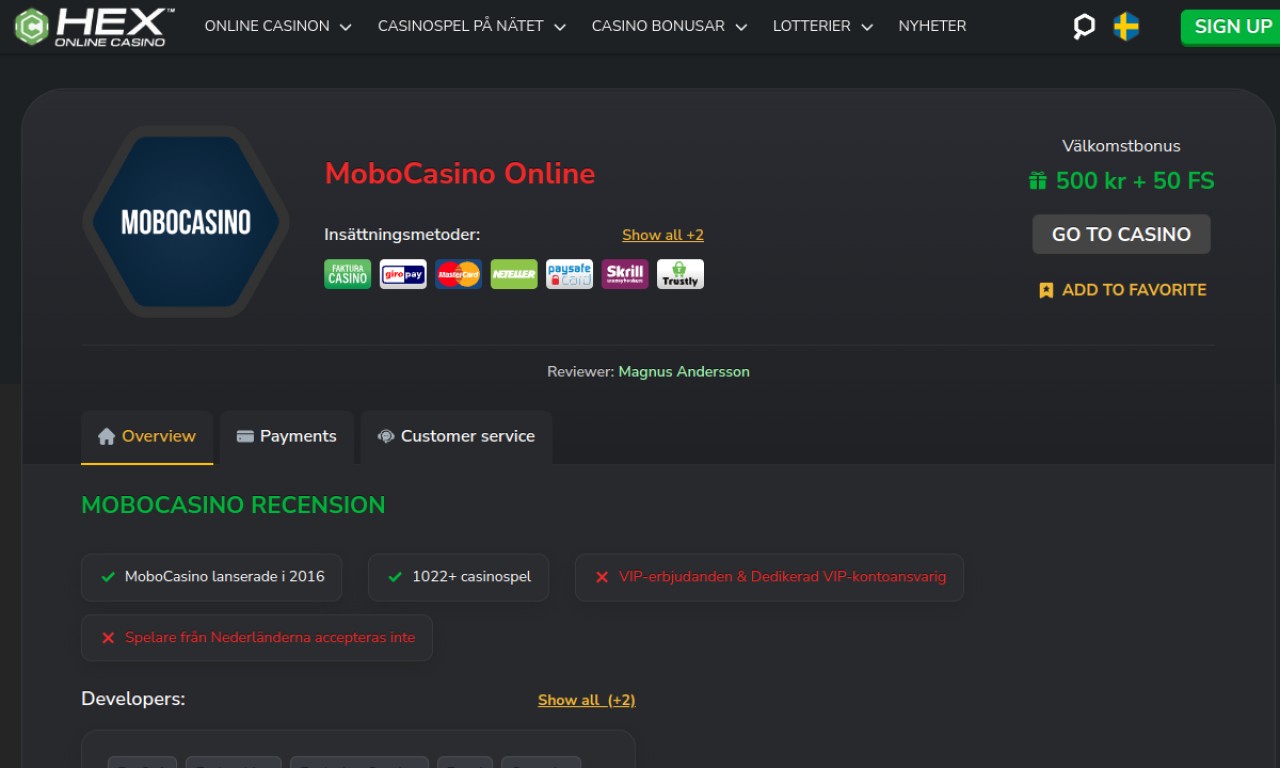Show all developers (+2)

587,700
